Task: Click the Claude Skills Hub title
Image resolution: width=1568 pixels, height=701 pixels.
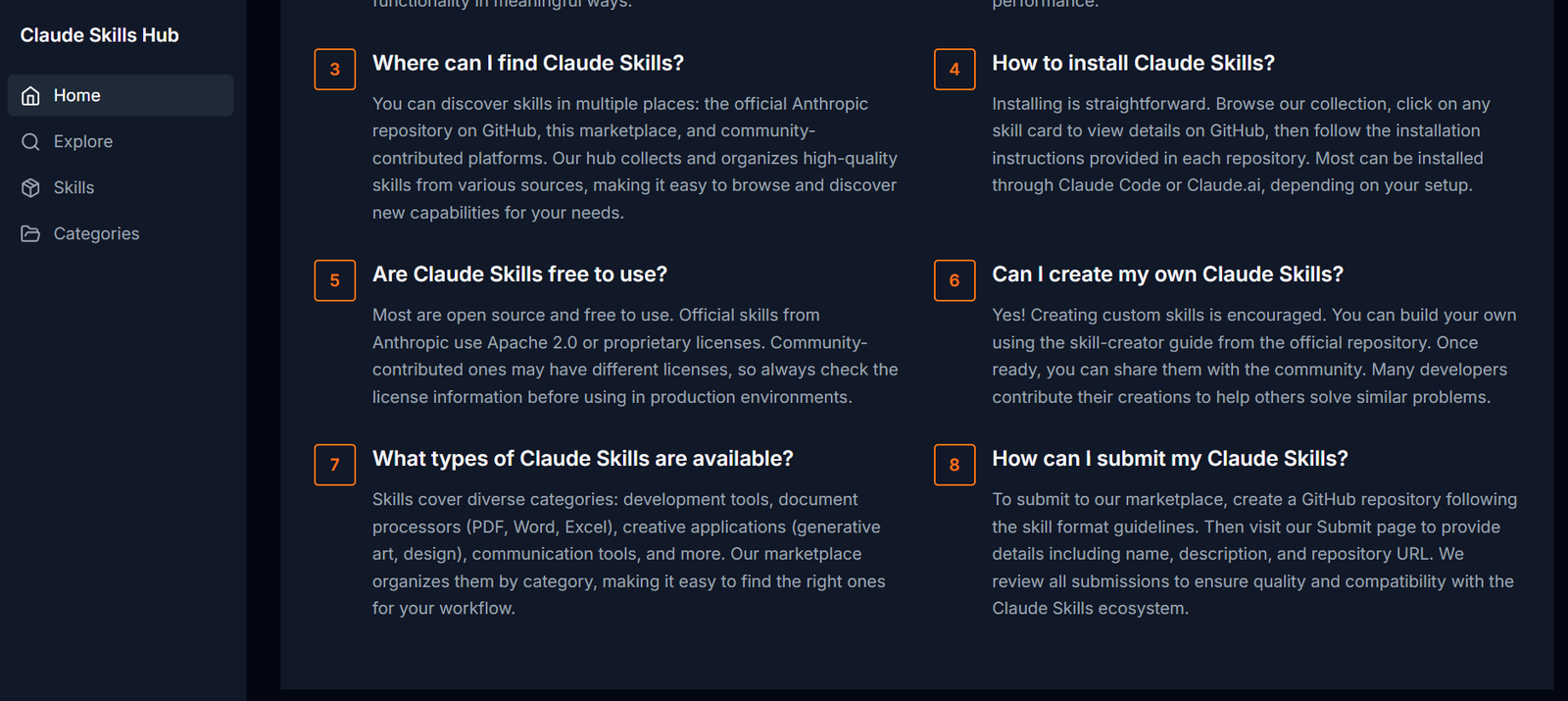Action: 100,36
